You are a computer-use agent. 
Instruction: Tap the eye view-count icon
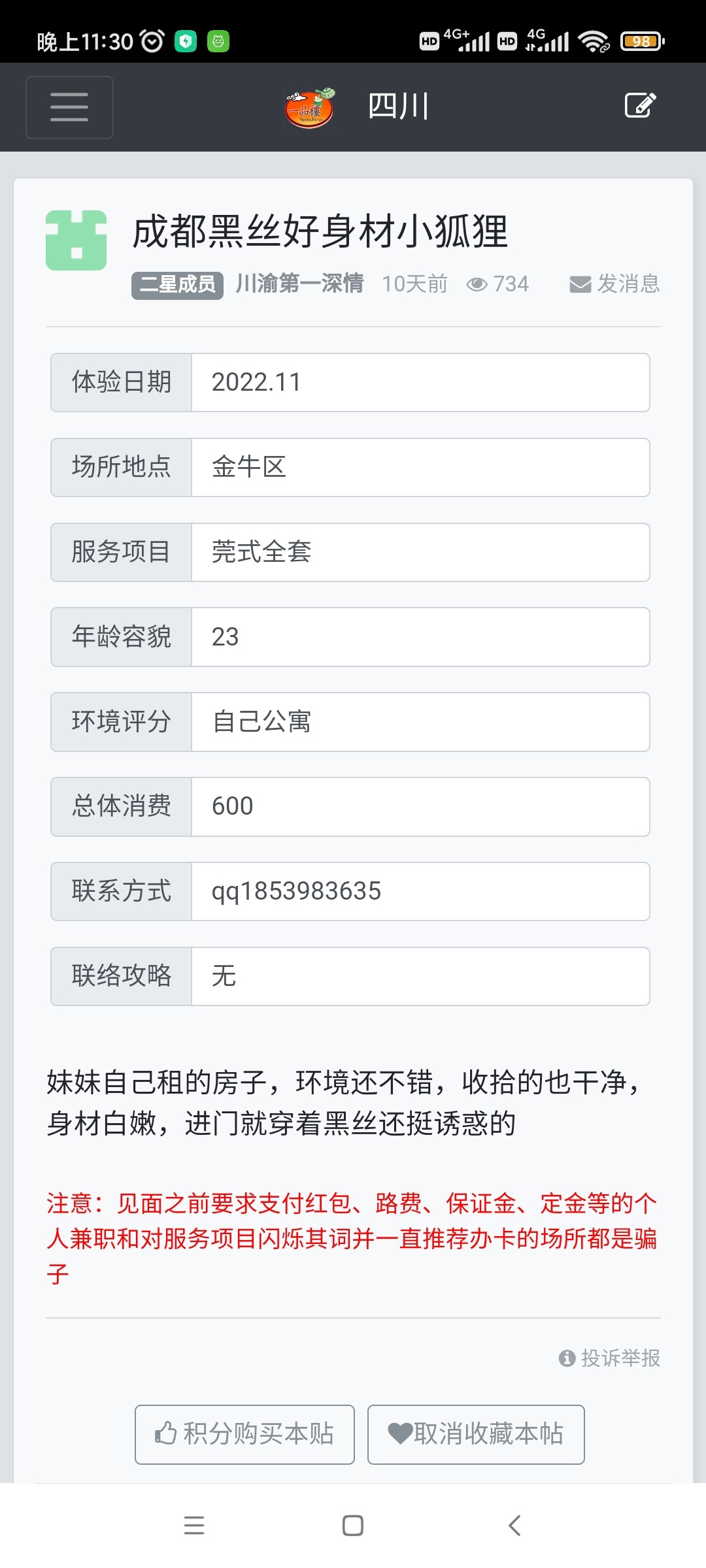(477, 284)
